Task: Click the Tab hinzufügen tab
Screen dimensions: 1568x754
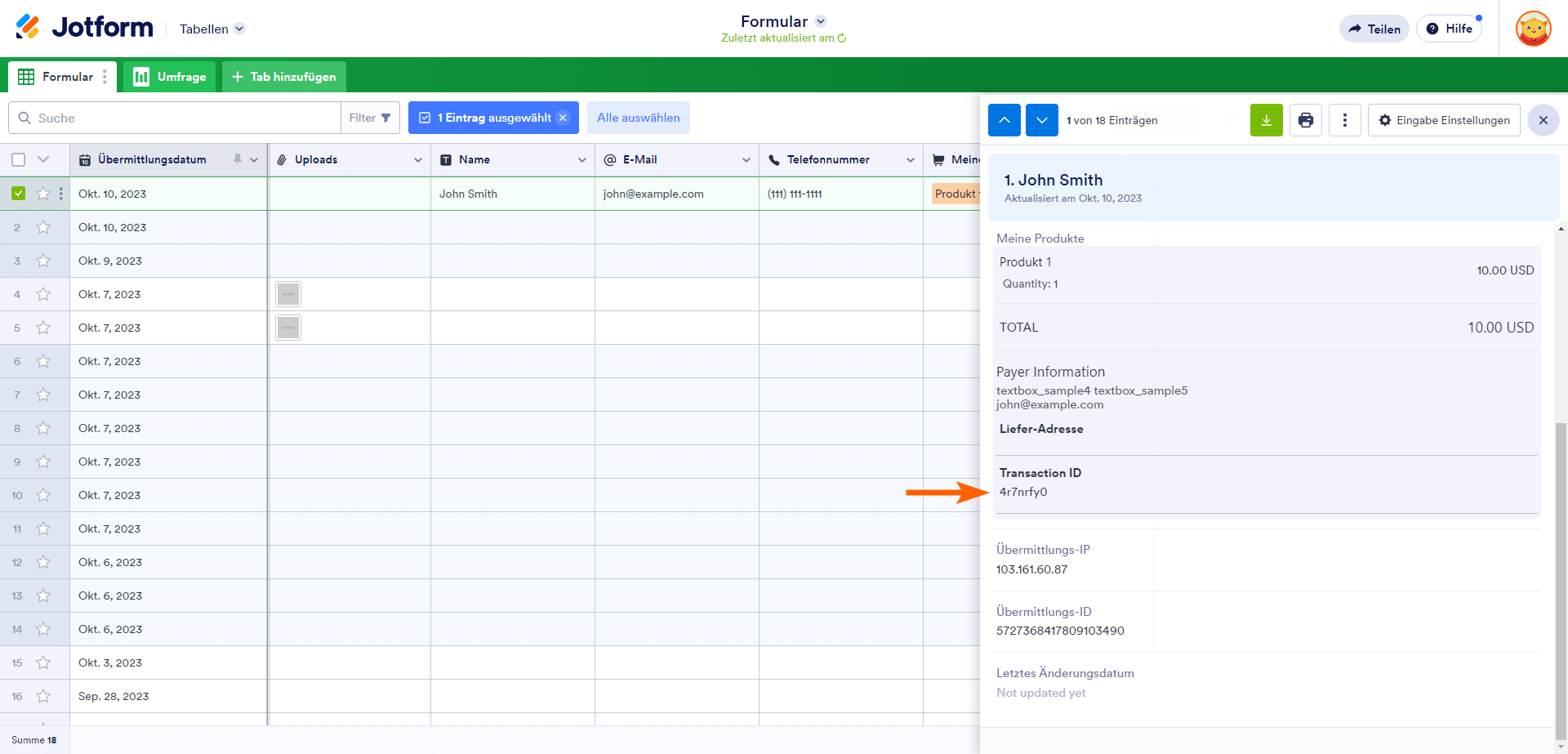Action: (x=284, y=77)
